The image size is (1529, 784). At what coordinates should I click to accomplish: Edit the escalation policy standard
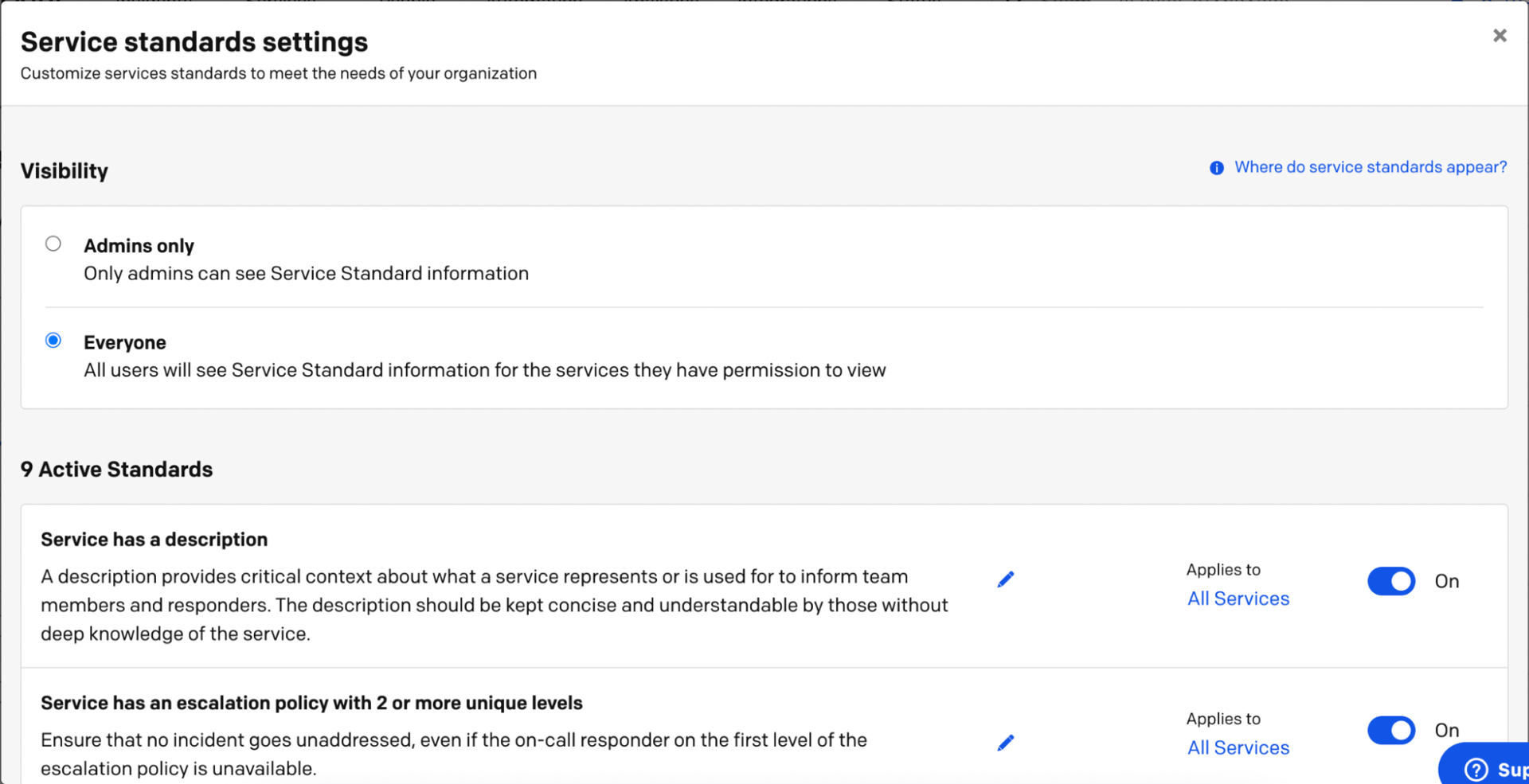(1006, 742)
